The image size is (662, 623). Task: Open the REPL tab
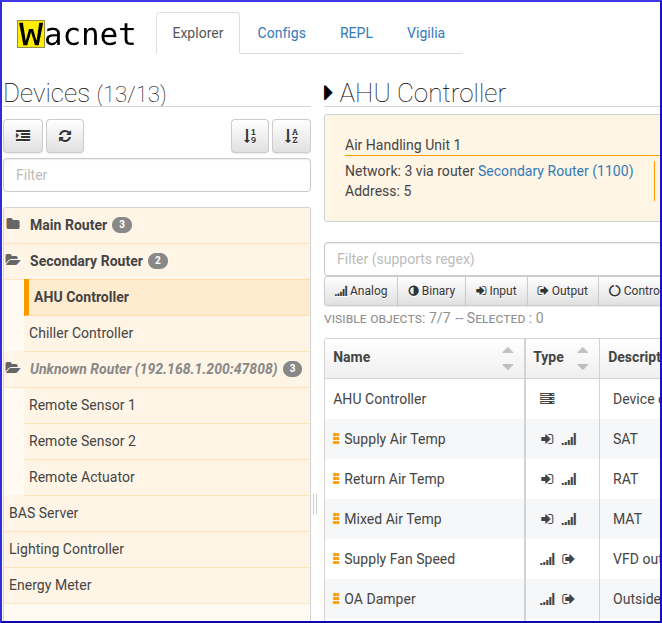pyautogui.click(x=356, y=33)
